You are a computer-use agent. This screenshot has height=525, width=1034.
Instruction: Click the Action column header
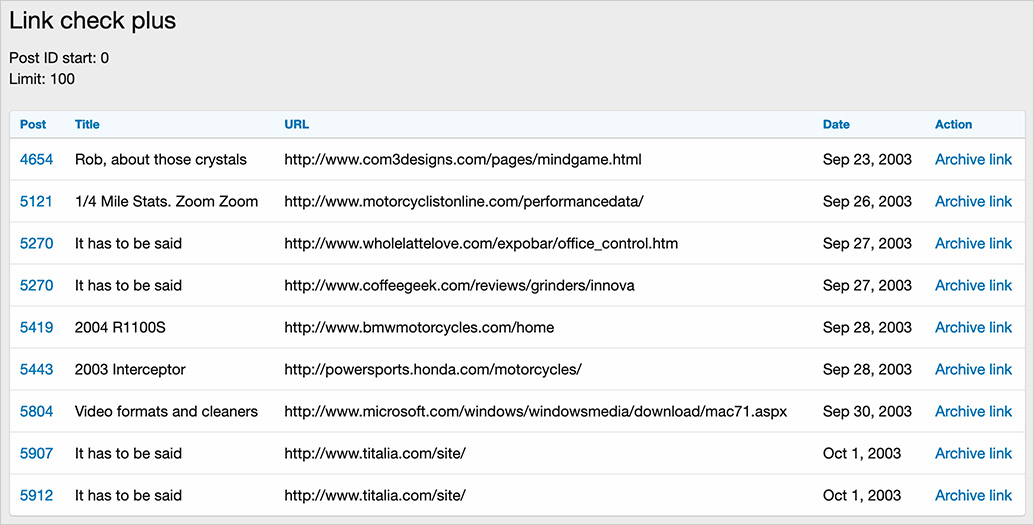click(x=953, y=125)
